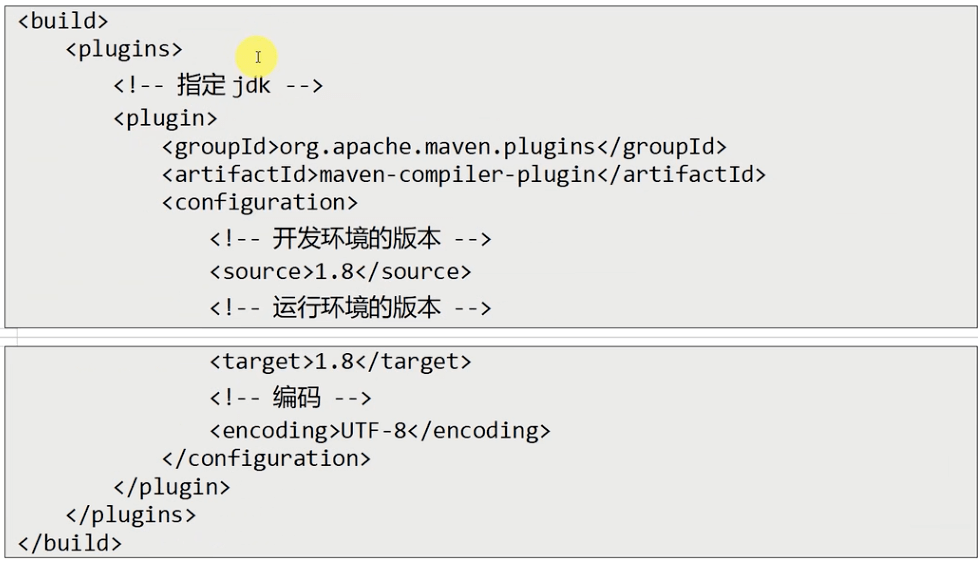This screenshot has height=566, width=978.
Task: Click the opening <plugins> tag
Action: click(x=124, y=49)
